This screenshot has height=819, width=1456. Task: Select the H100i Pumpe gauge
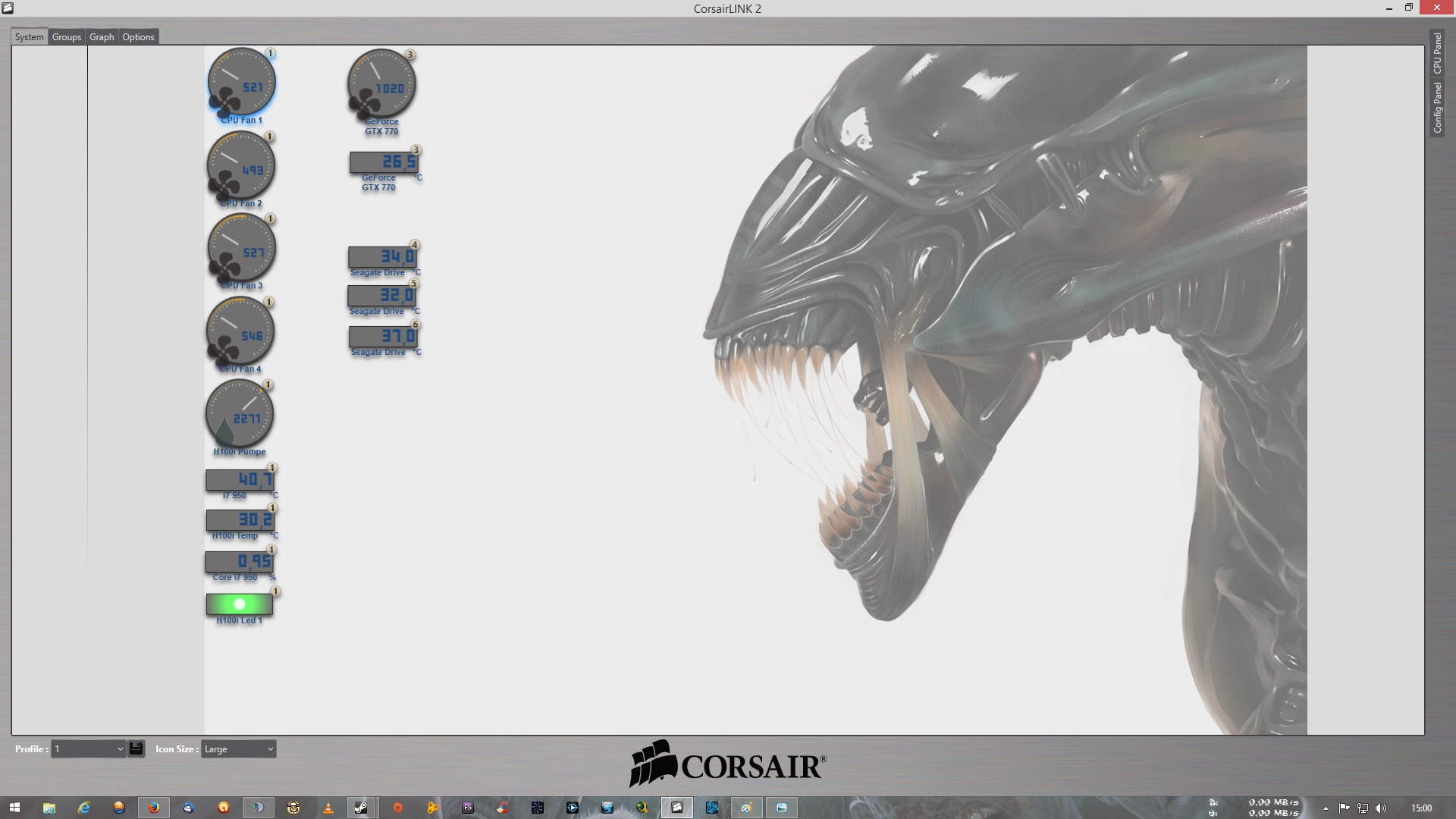tap(240, 414)
